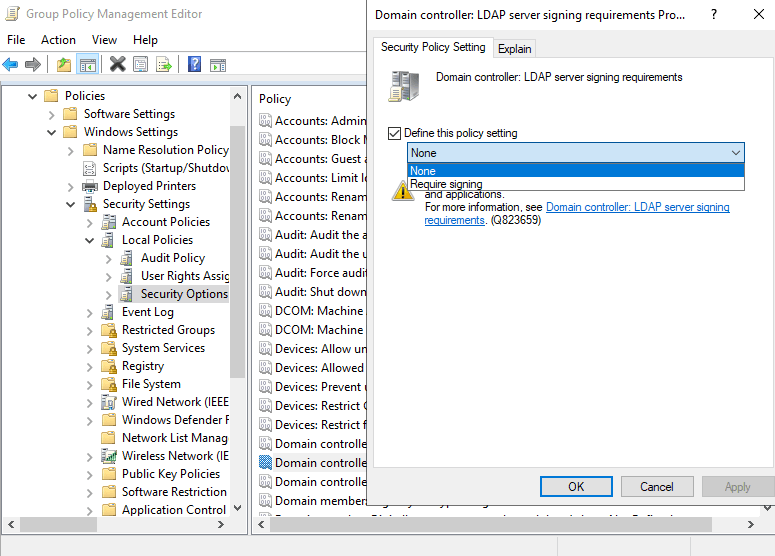Click the Back arrow toolbar icon
The height and width of the screenshot is (556, 775).
[10, 64]
